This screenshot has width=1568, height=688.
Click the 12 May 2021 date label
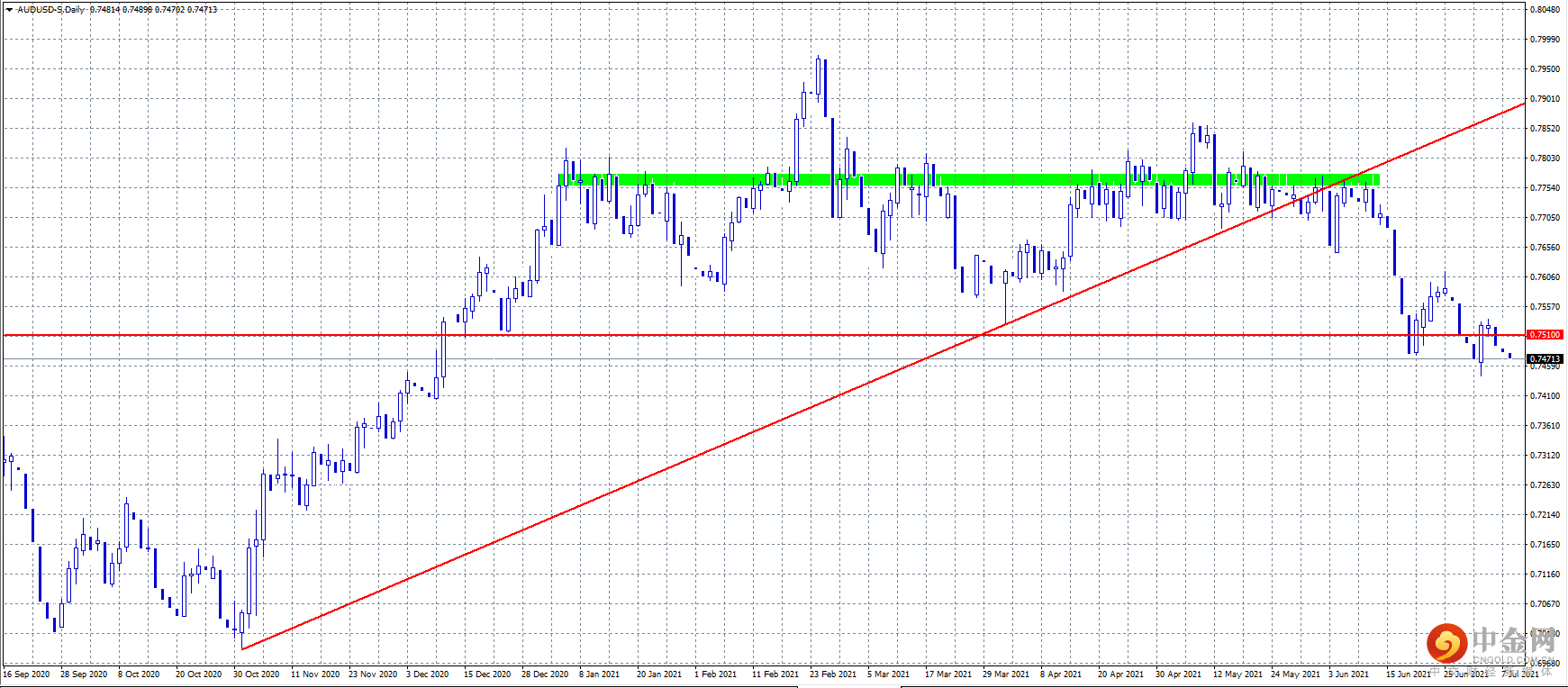(1237, 674)
